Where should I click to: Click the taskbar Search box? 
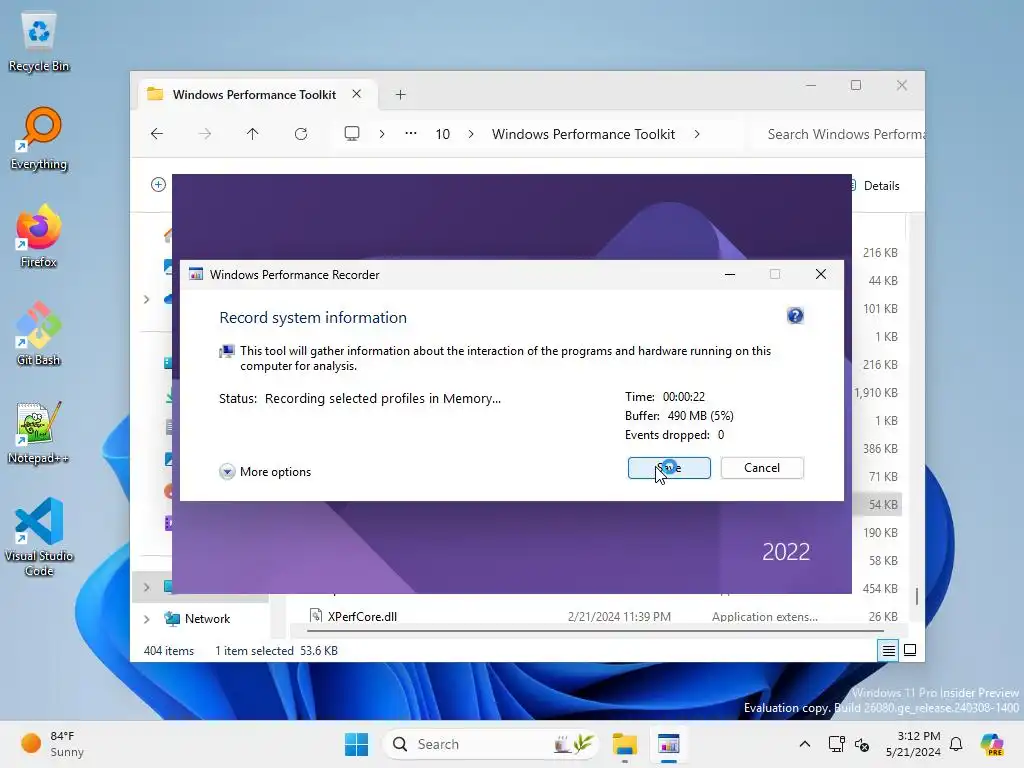pos(490,744)
